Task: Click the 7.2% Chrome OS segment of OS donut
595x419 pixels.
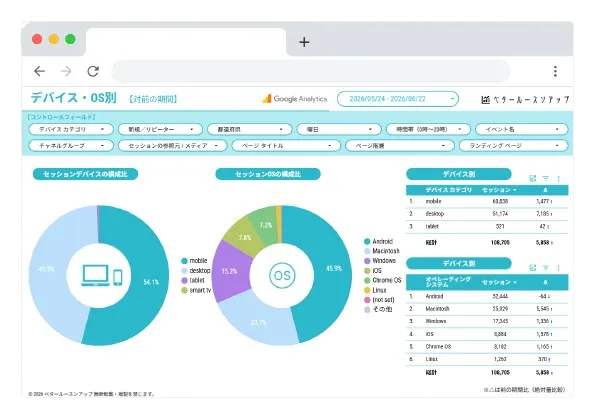Action: point(266,225)
